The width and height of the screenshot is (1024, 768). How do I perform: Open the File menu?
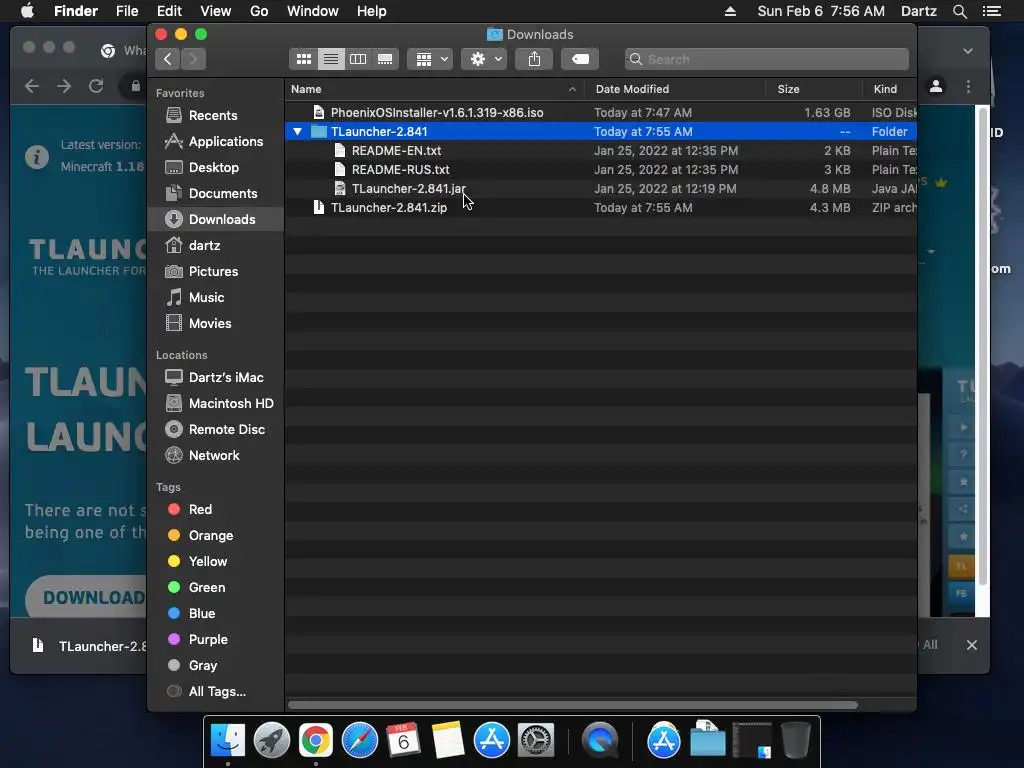127,11
